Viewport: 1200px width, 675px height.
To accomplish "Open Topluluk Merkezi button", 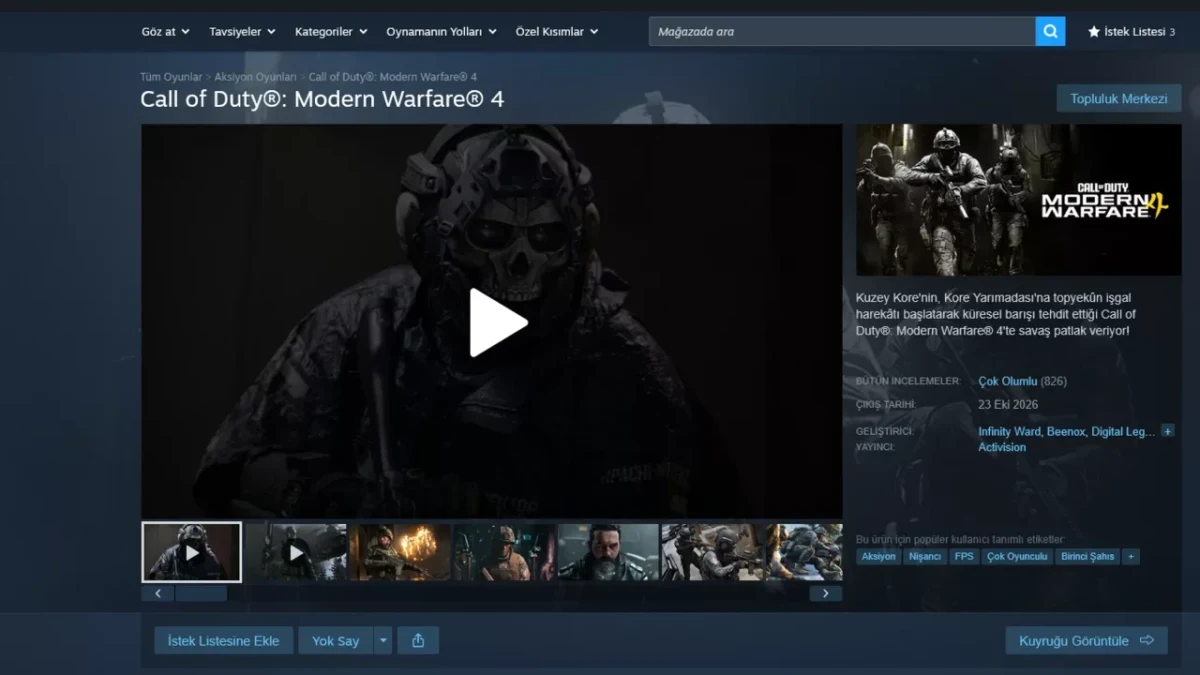I will (1119, 98).
